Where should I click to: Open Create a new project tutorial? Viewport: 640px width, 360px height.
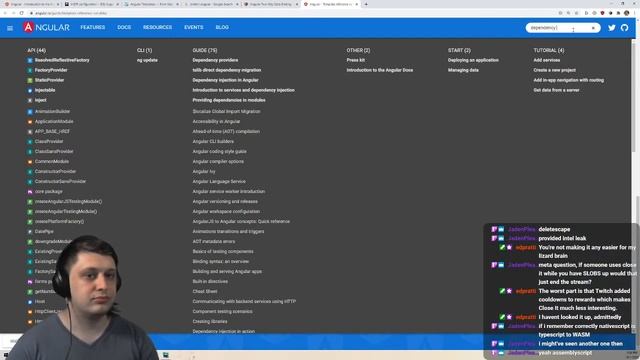click(554, 70)
